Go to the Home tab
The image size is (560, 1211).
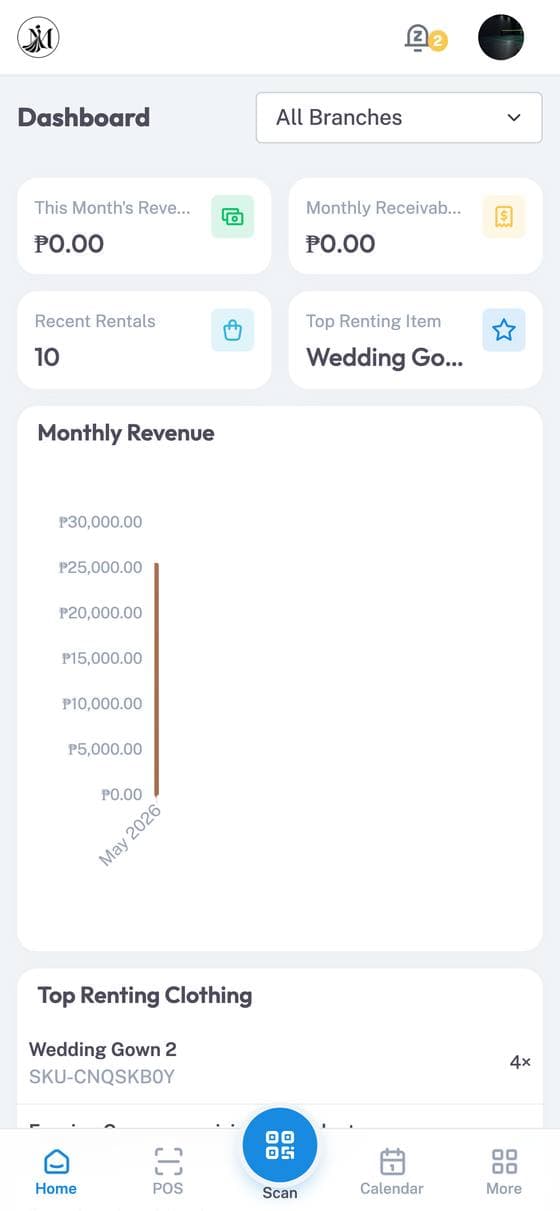point(56,1170)
